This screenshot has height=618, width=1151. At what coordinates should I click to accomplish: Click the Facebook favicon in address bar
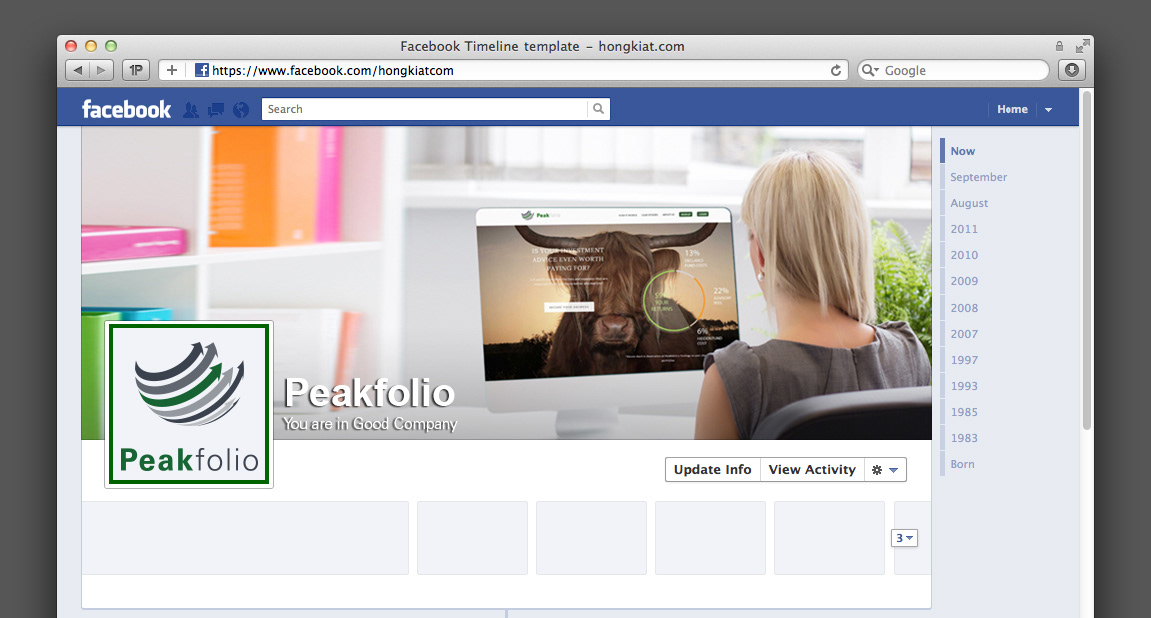(x=201, y=70)
